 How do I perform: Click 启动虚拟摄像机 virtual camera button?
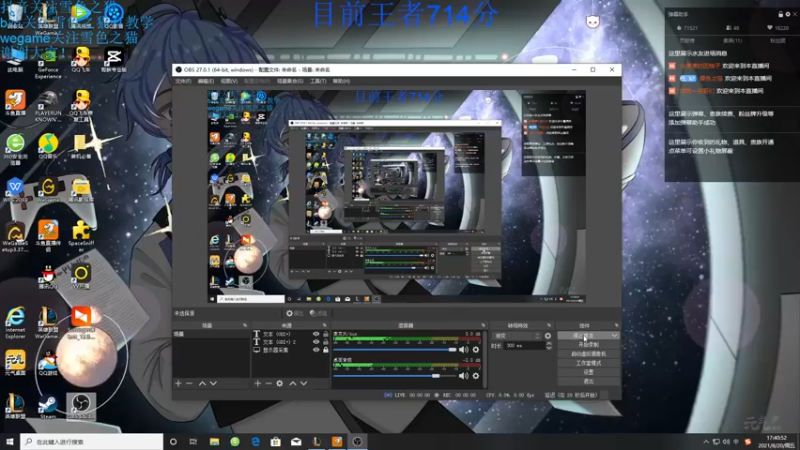[588, 354]
